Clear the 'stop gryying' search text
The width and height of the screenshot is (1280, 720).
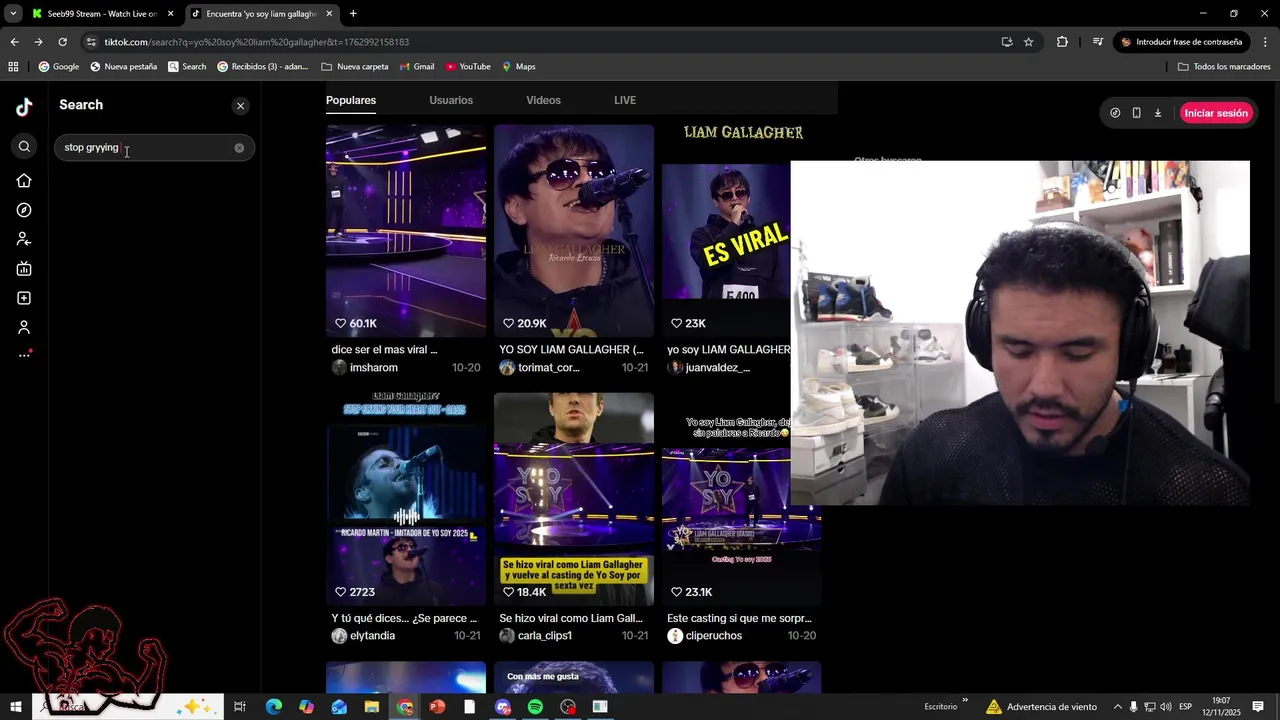point(239,148)
